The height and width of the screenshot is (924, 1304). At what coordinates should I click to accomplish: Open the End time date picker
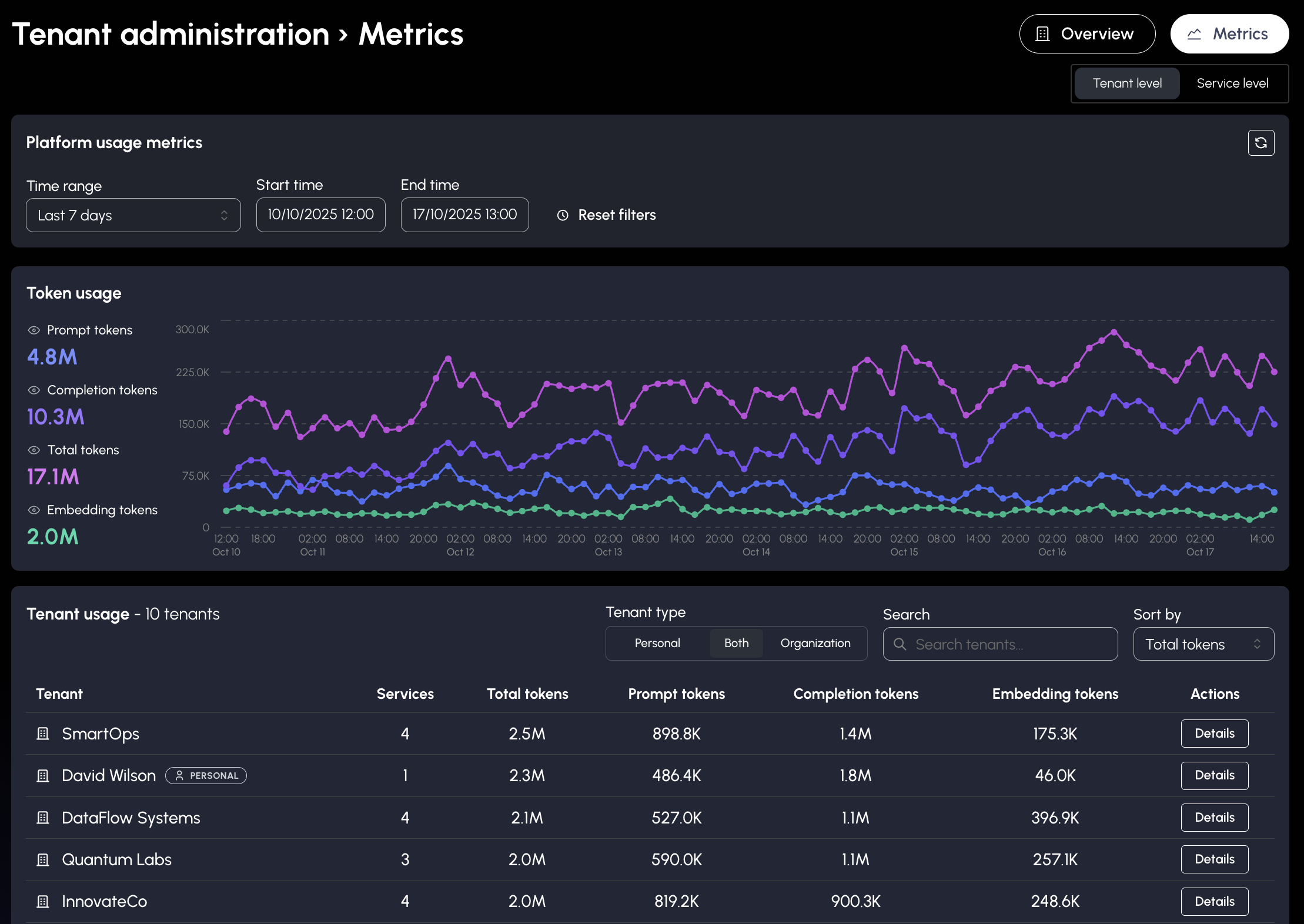[x=465, y=215]
